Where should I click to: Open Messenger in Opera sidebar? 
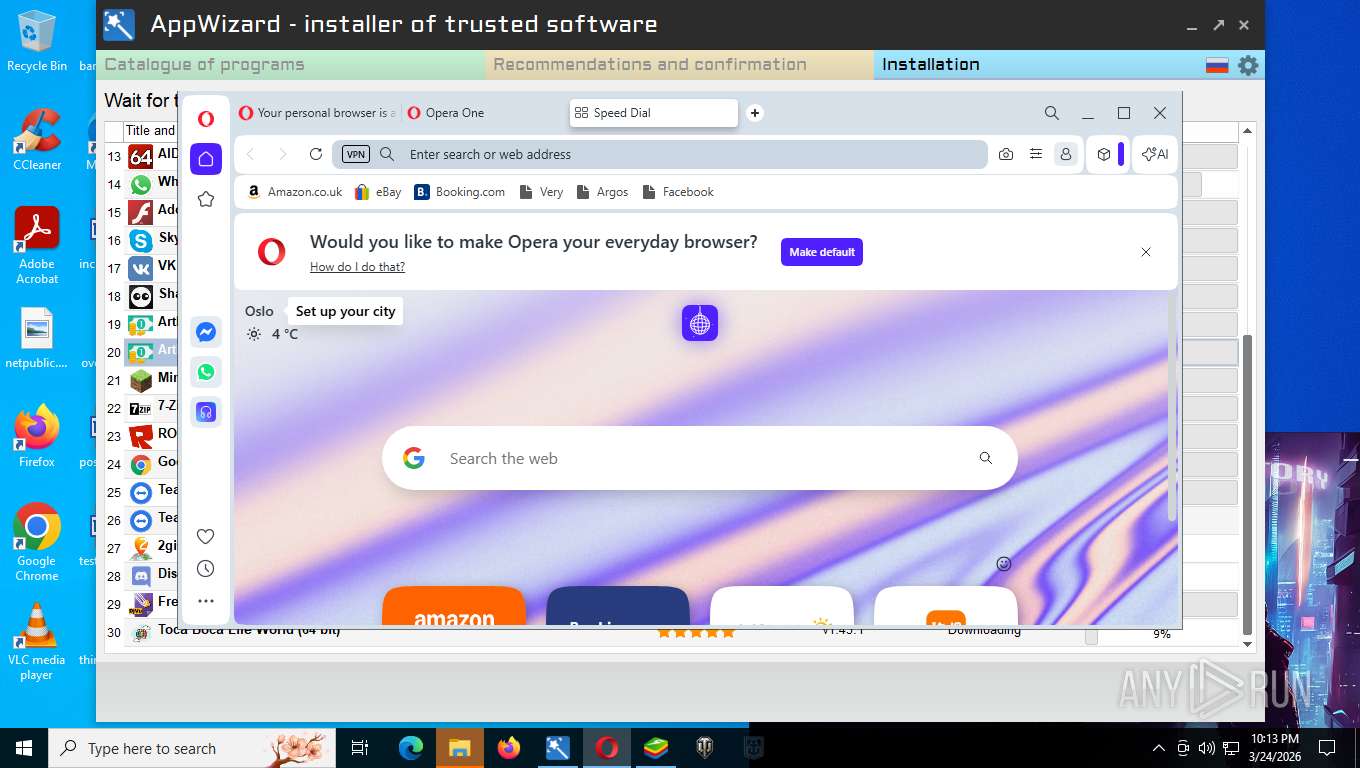pyautogui.click(x=206, y=332)
